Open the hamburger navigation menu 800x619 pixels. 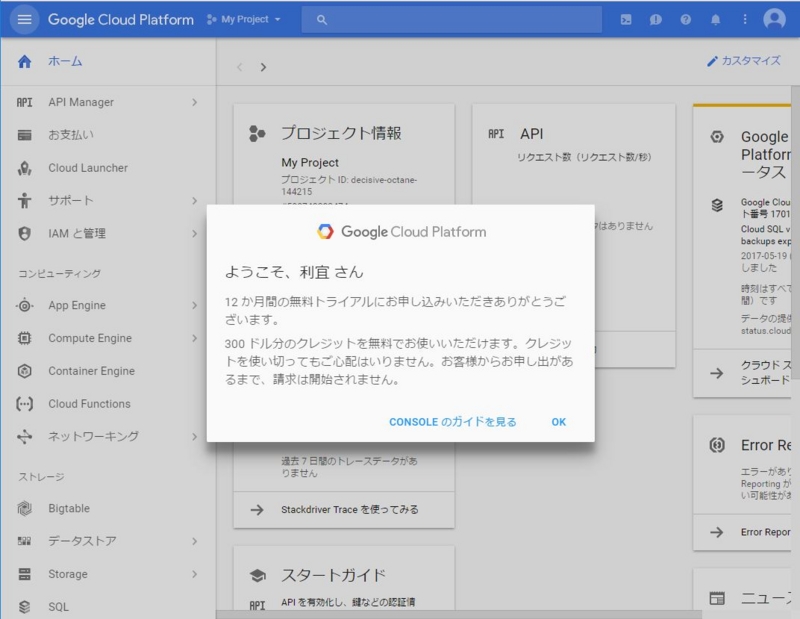(x=24, y=20)
